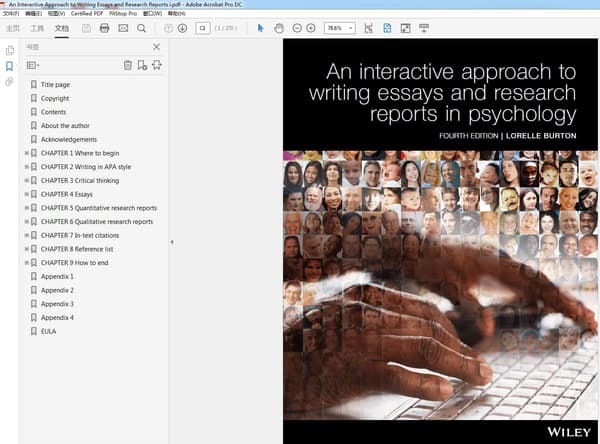Expand CHAPTER 7 In-text citations
The height and width of the screenshot is (444, 600).
click(26, 235)
